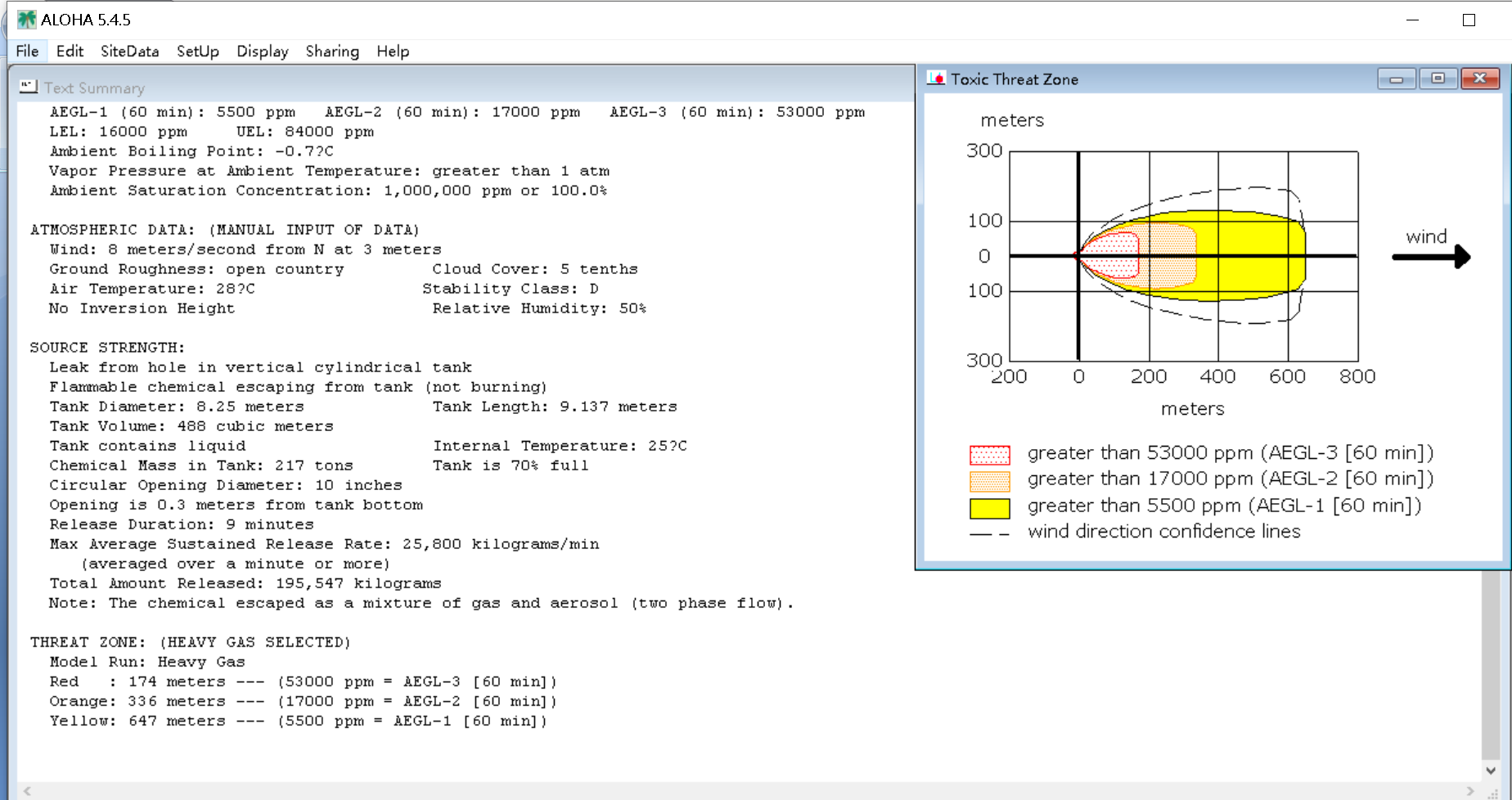Click 'Stability Class: D' text

[x=511, y=289]
